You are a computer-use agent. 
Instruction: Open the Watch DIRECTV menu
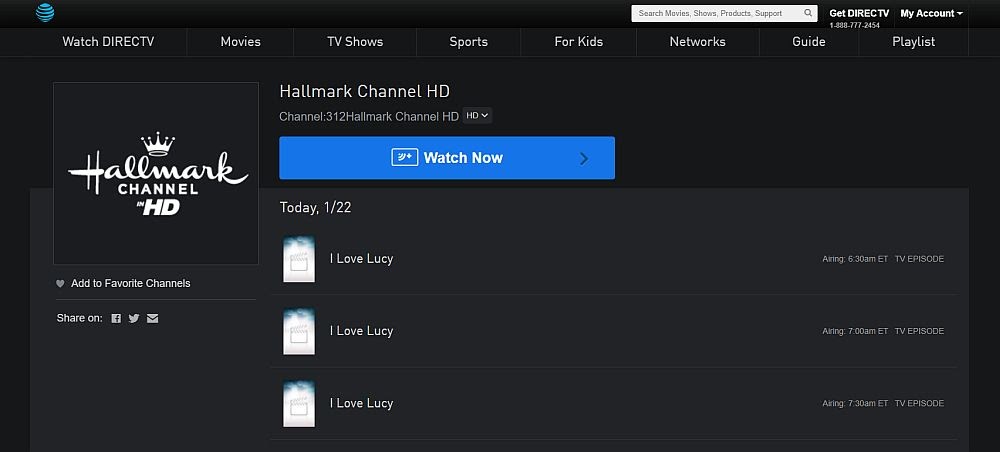point(108,42)
